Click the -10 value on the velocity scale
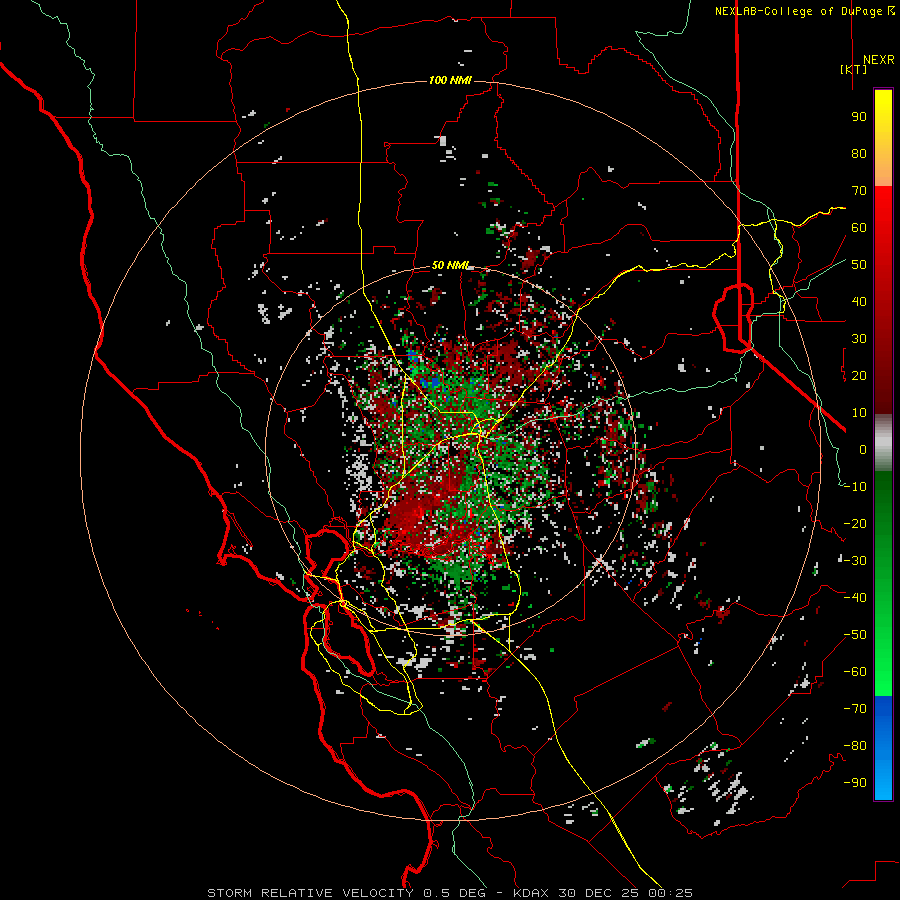Image resolution: width=900 pixels, height=900 pixels. tap(855, 487)
